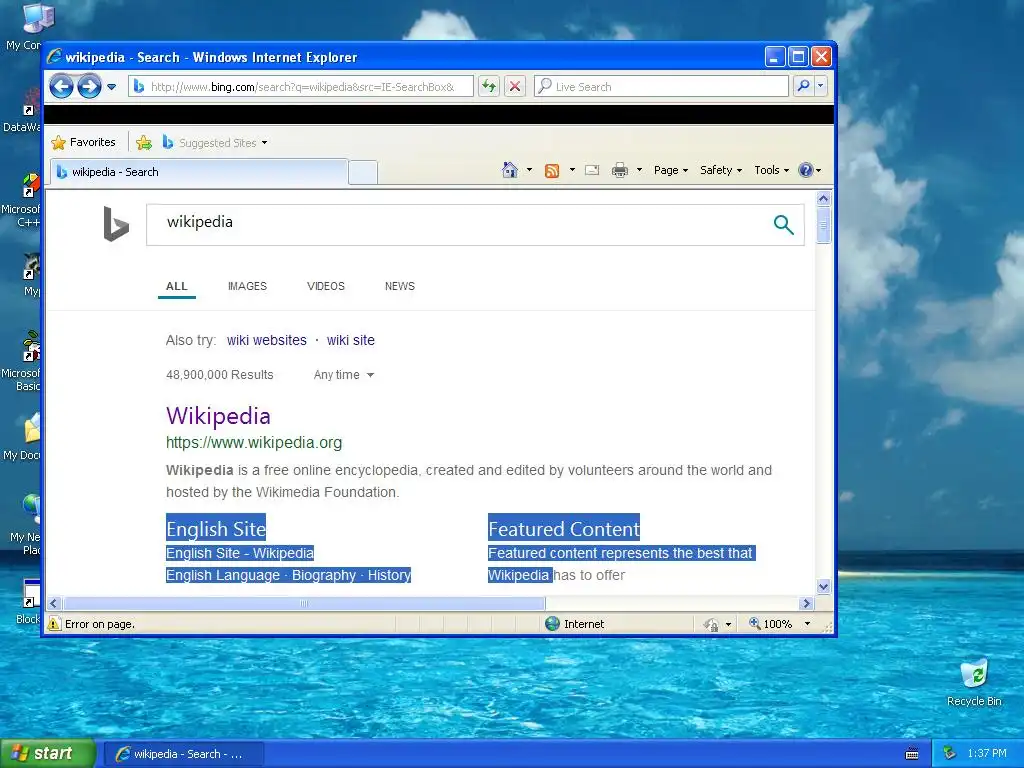Click the 'Error on page' warning icon
1024x768 pixels.
coord(54,624)
